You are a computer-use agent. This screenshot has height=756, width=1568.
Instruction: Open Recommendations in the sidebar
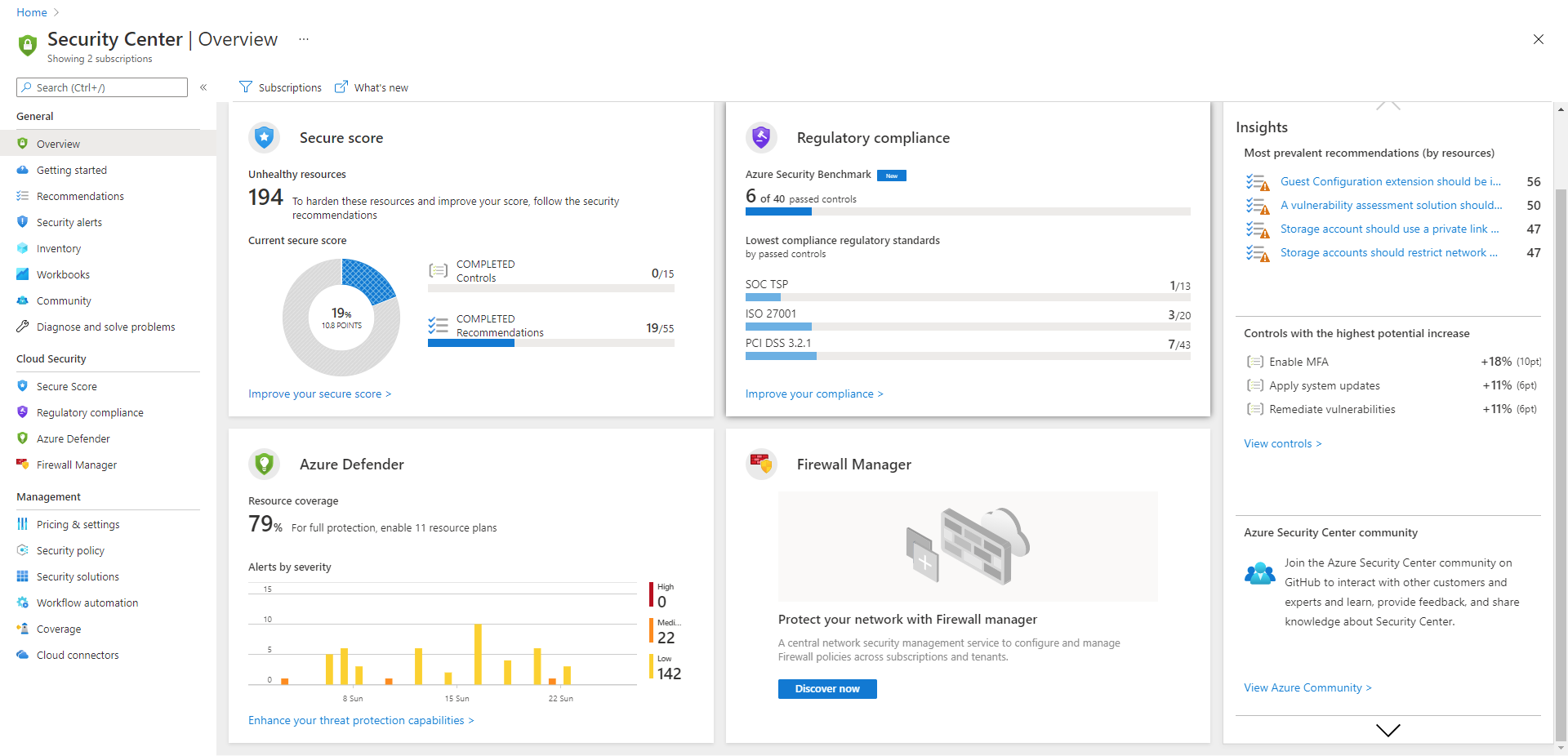(80, 196)
